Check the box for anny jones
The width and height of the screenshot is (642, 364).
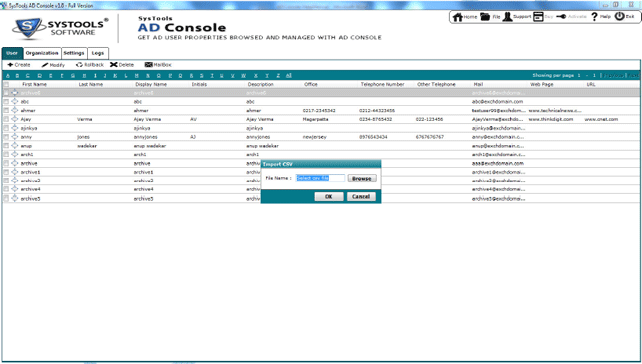(6, 137)
